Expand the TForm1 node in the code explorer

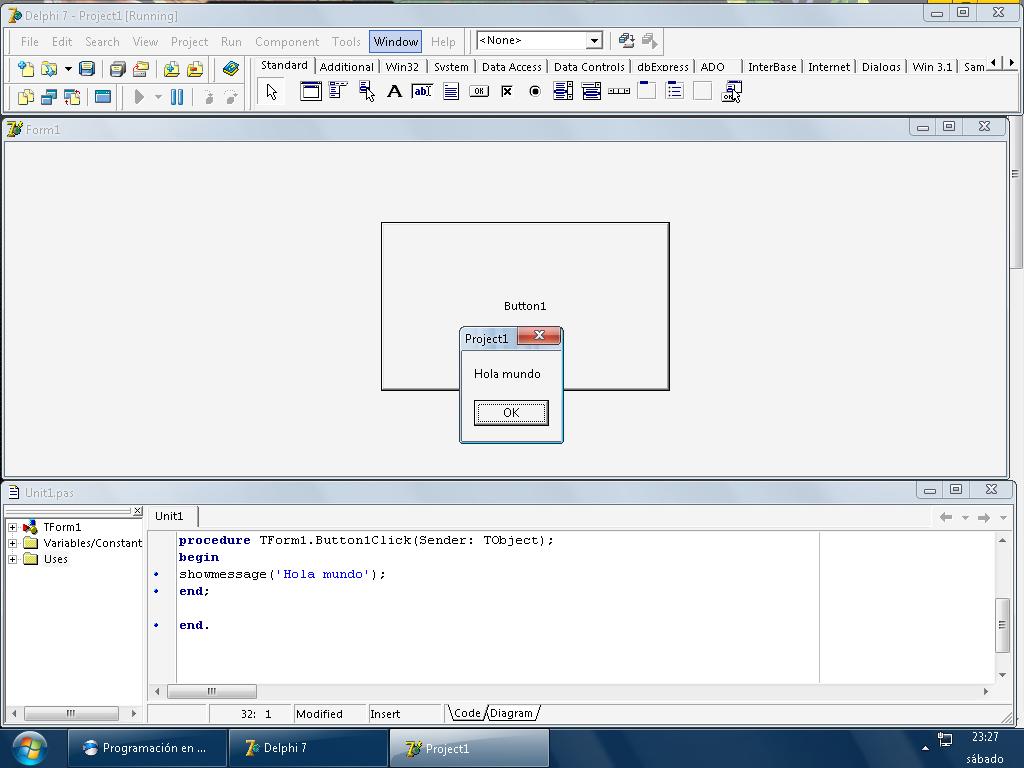point(10,526)
